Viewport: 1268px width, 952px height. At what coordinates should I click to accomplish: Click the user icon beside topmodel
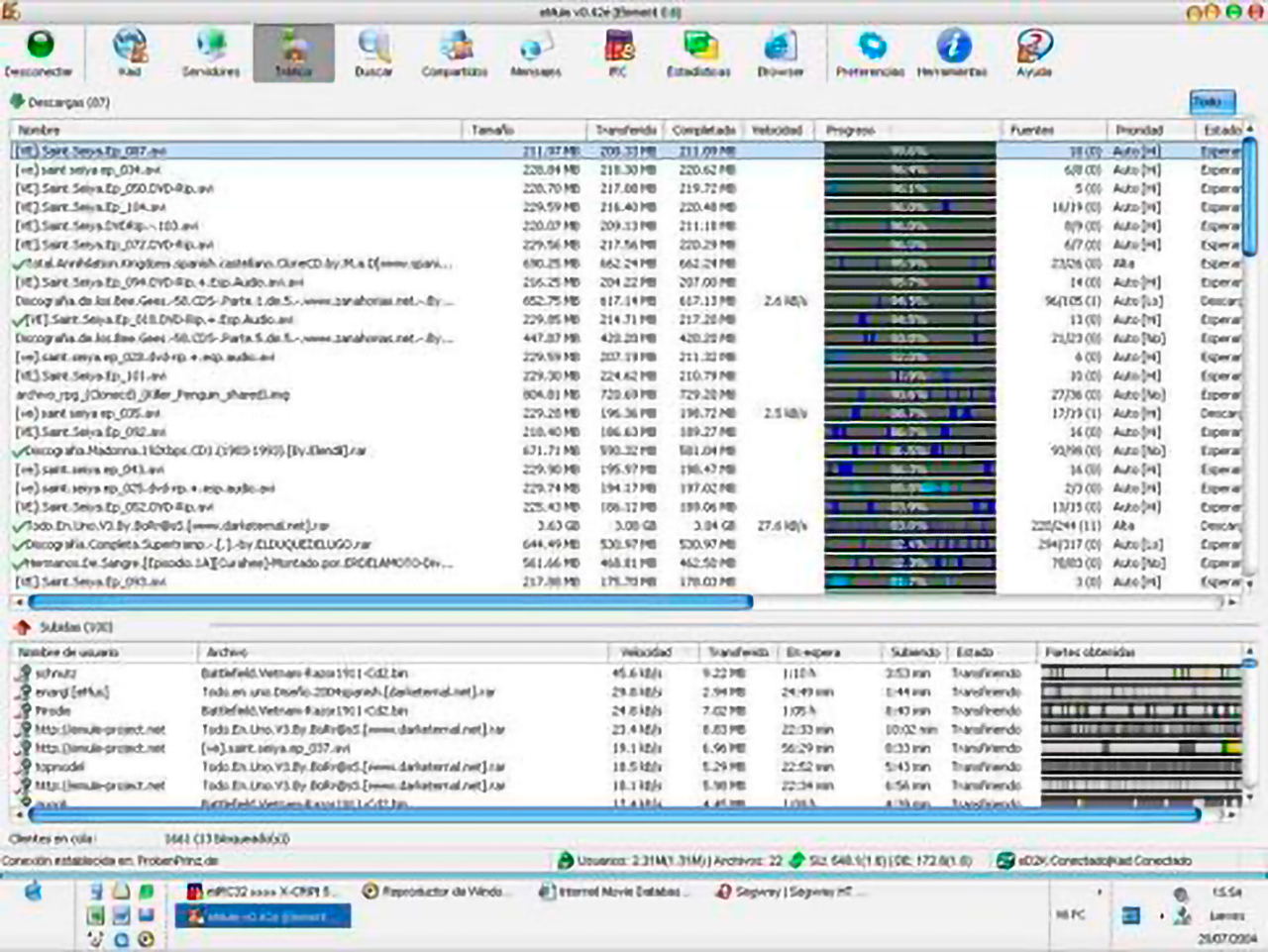point(24,767)
